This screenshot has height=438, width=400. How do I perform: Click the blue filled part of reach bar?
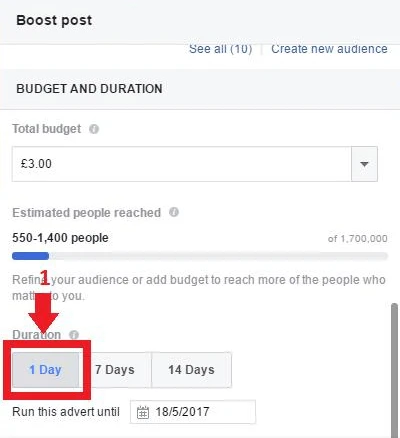[31, 256]
